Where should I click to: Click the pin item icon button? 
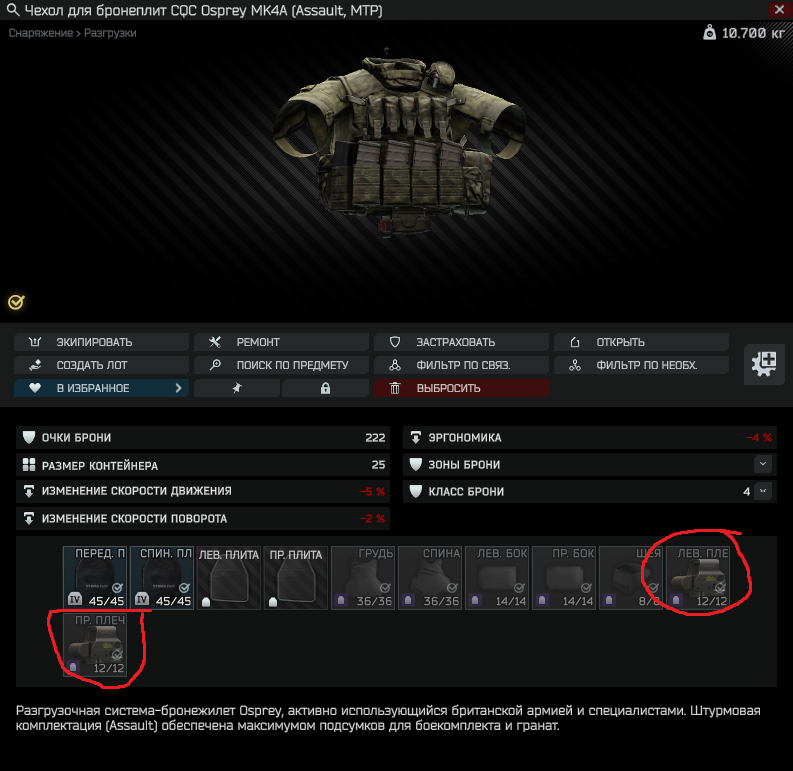[237, 388]
